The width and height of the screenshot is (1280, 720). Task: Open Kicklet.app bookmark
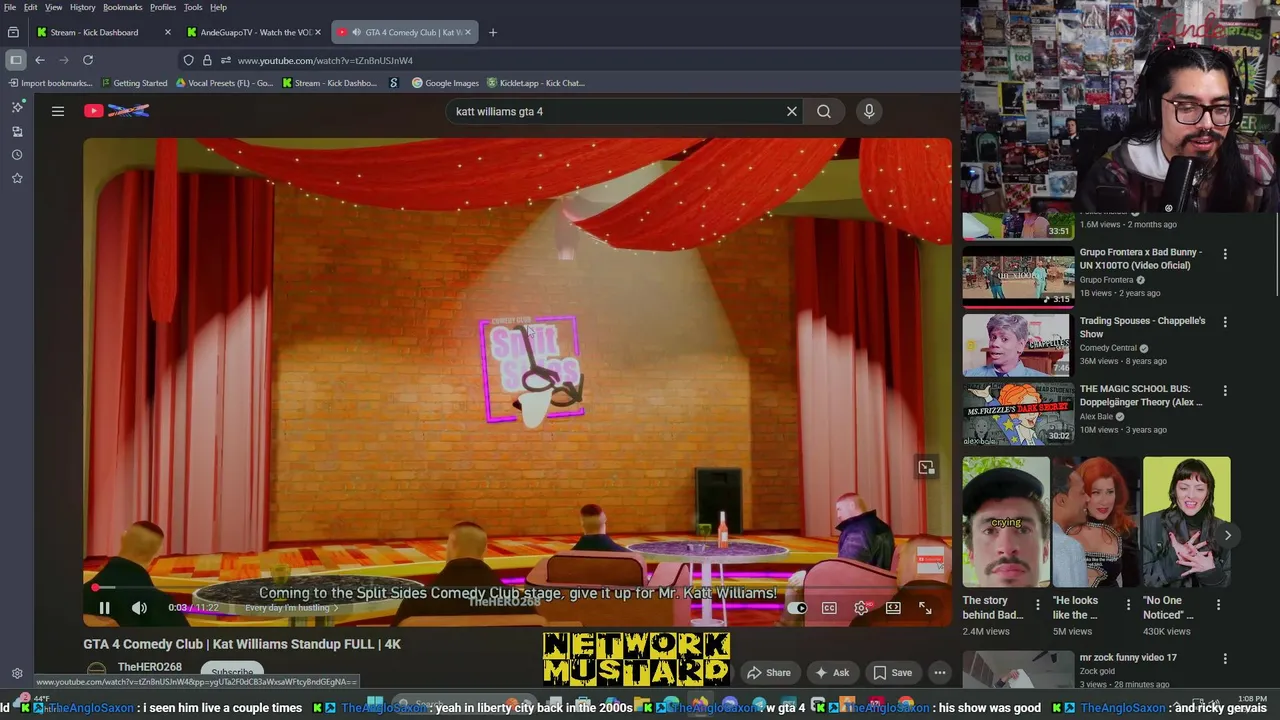[x=535, y=83]
